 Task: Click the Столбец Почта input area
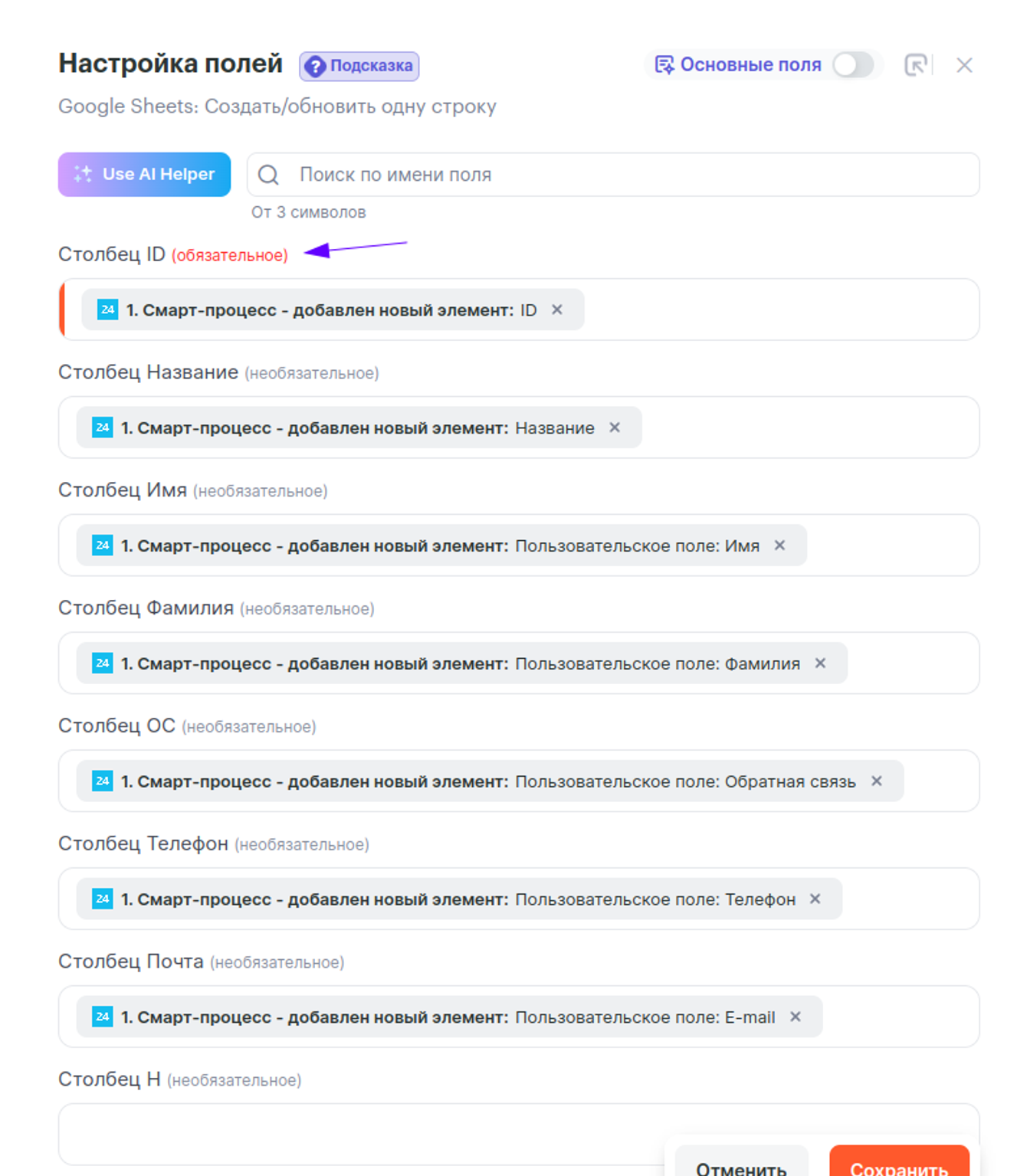point(897,1017)
